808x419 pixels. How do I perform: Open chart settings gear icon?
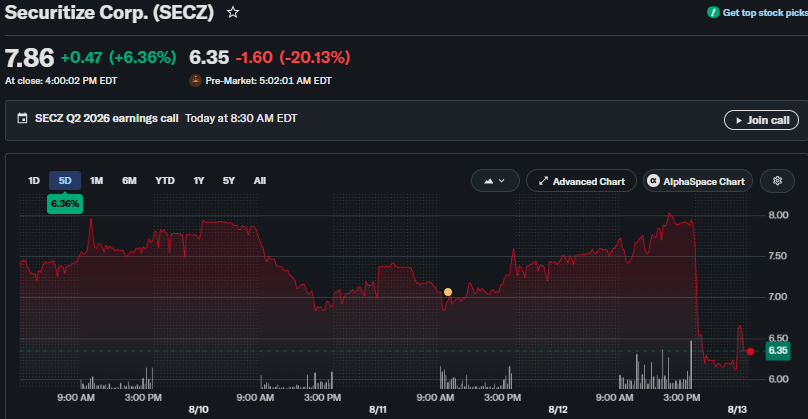777,181
